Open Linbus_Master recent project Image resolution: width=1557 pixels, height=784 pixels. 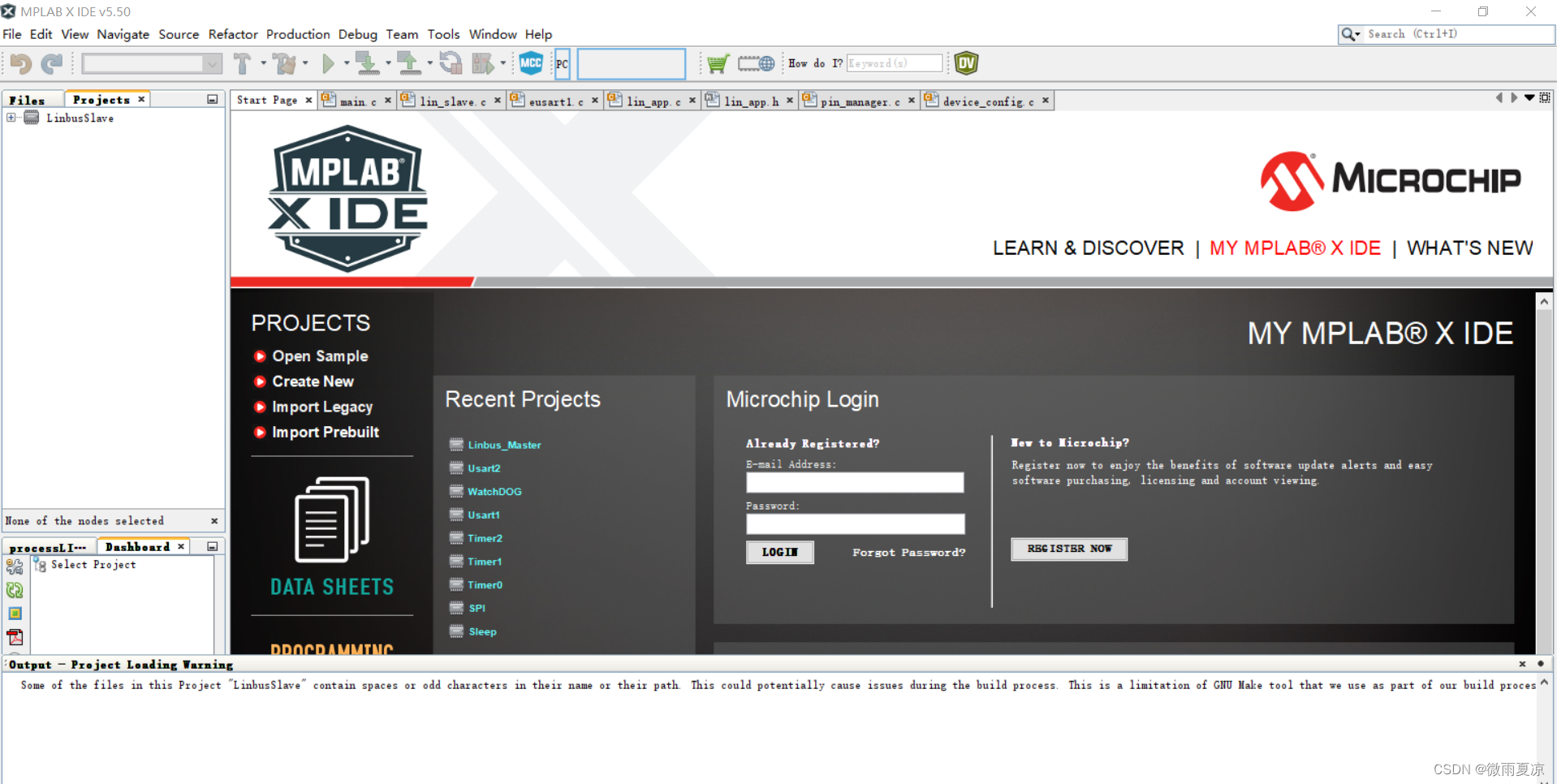coord(504,445)
